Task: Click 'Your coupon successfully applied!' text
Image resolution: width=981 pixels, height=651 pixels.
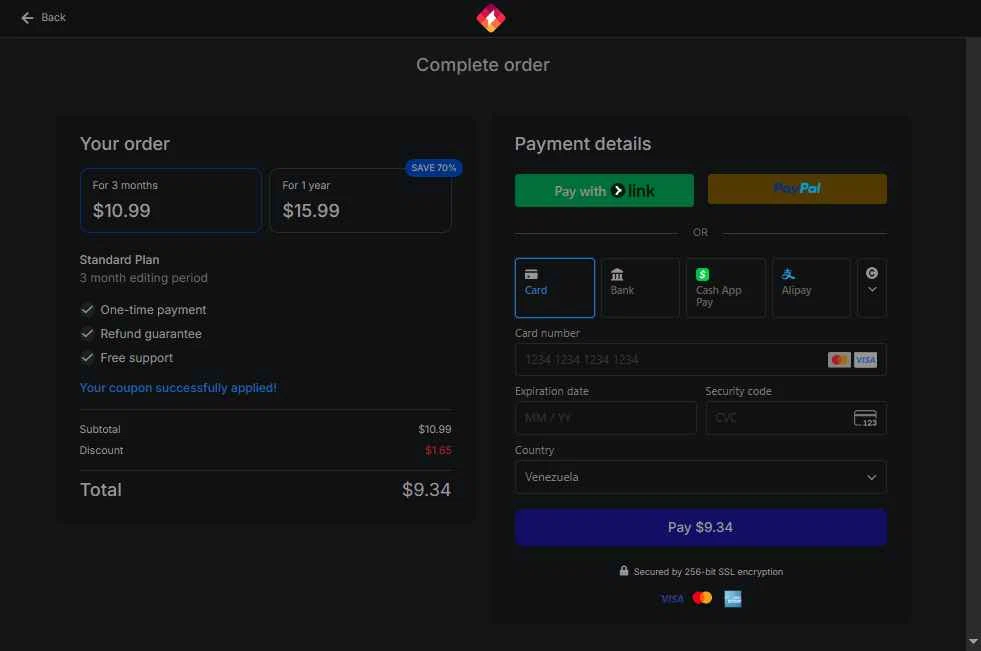Action: pos(178,388)
